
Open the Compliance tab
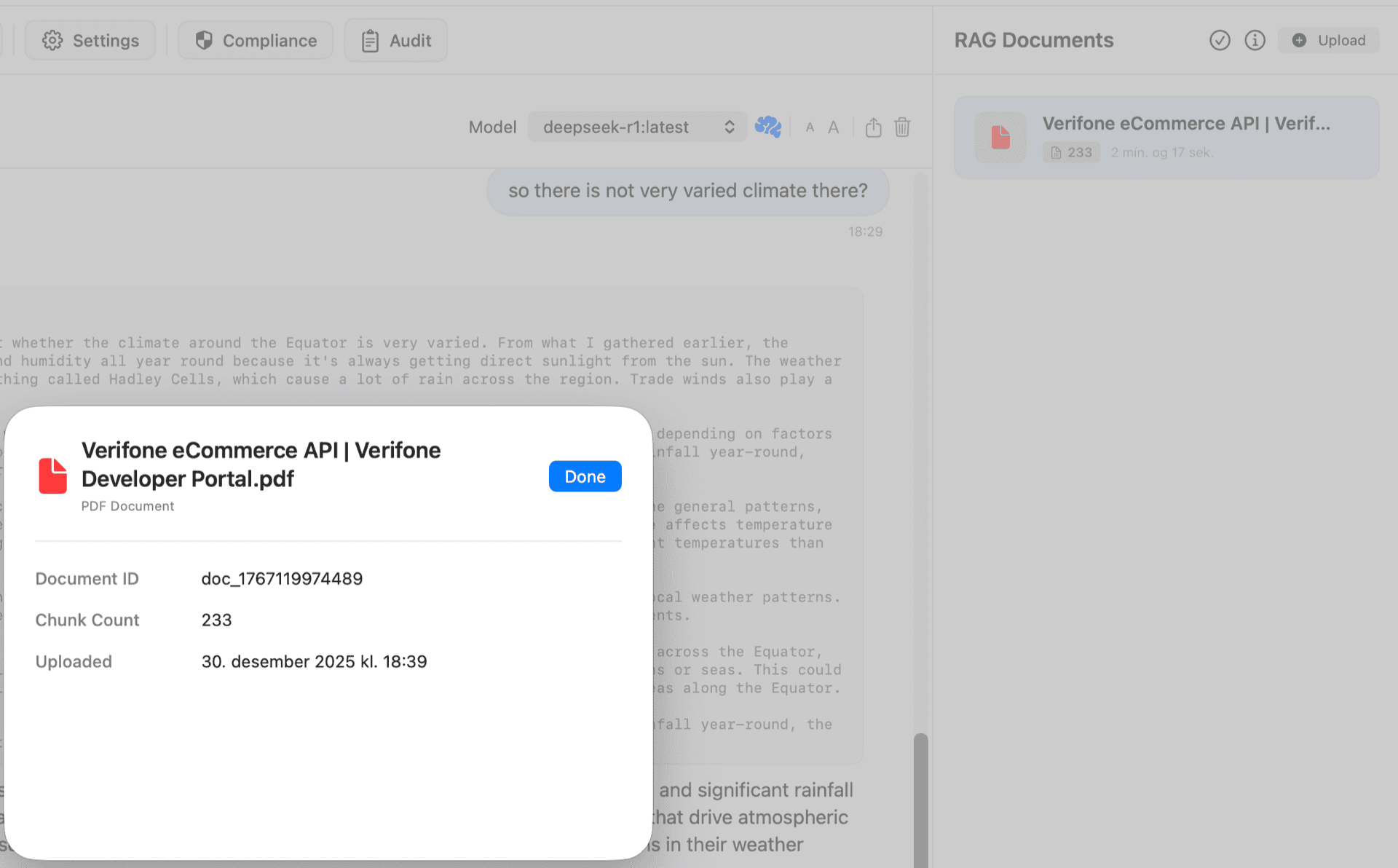pos(256,40)
